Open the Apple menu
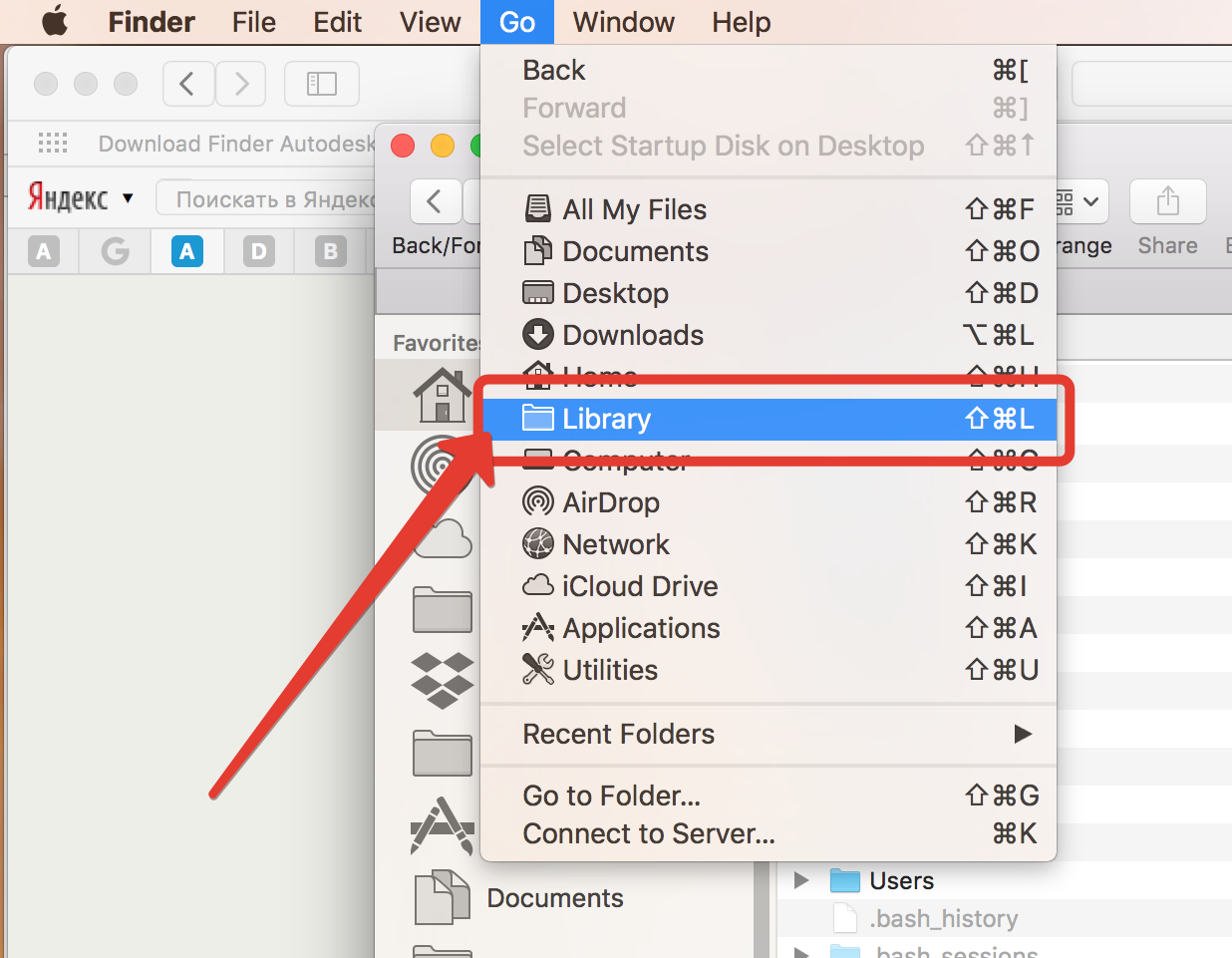This screenshot has height=958, width=1232. coord(55,21)
